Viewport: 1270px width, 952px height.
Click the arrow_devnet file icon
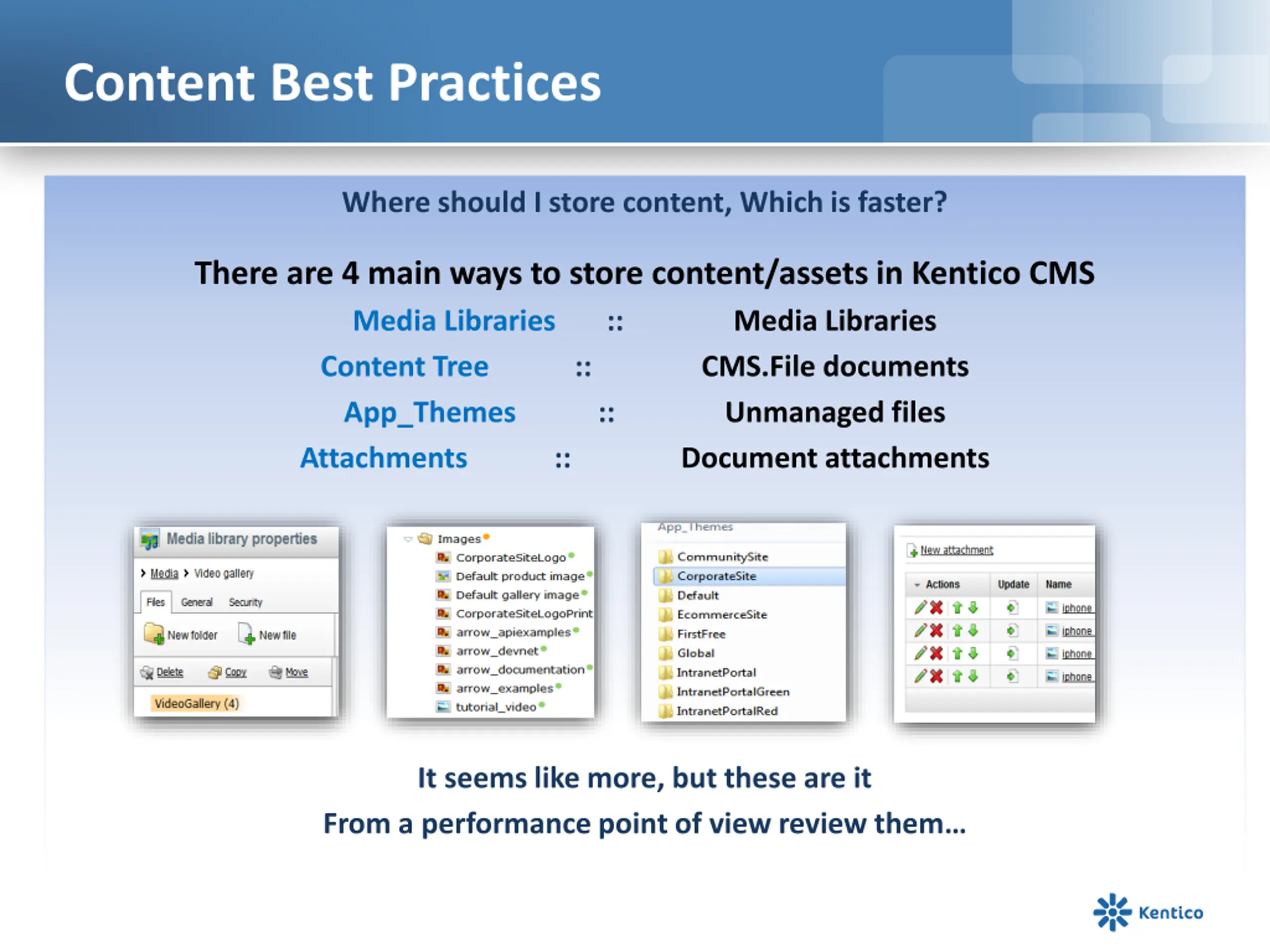[443, 651]
